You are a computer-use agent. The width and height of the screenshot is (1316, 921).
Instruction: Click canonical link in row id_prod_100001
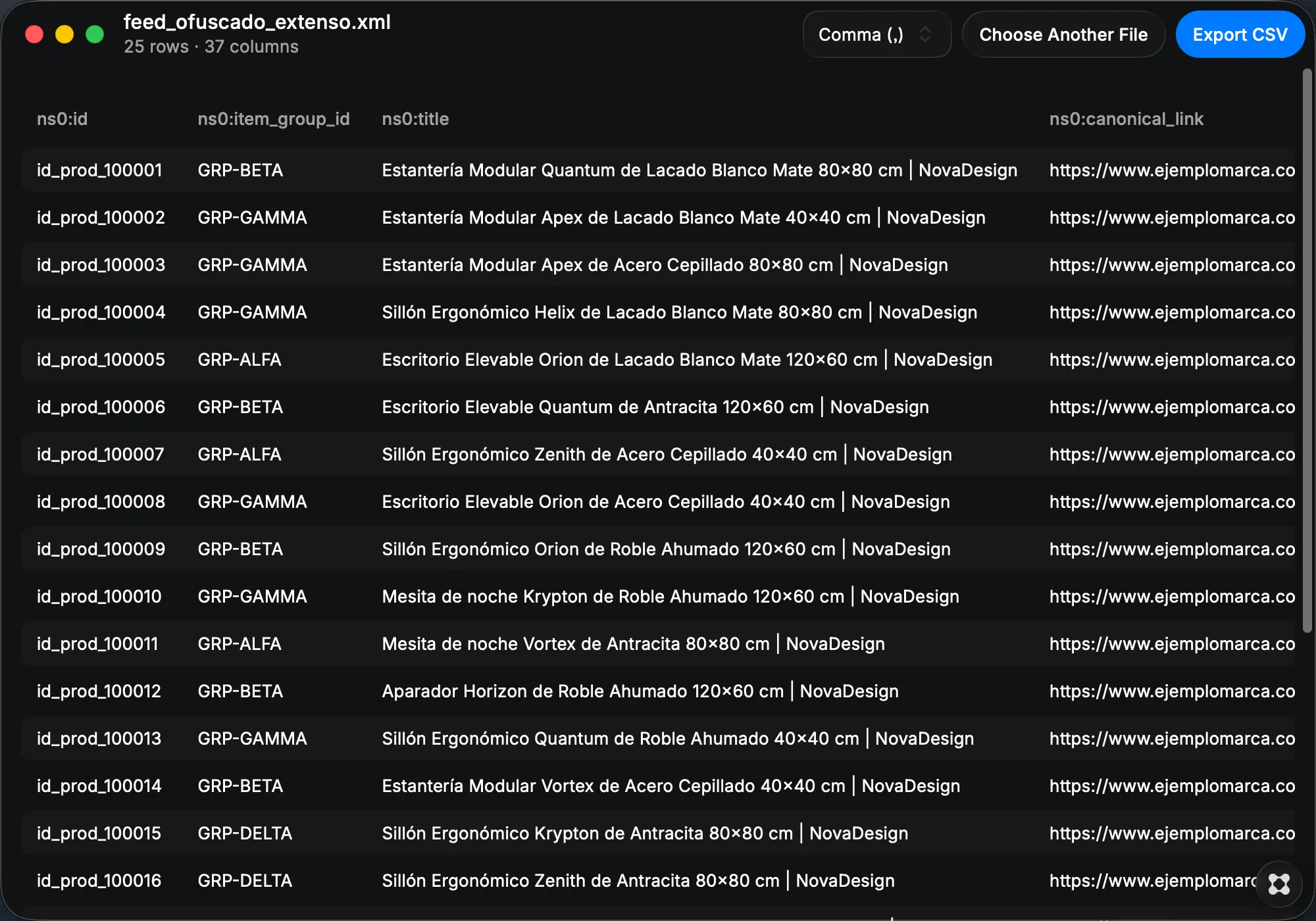click(1172, 170)
